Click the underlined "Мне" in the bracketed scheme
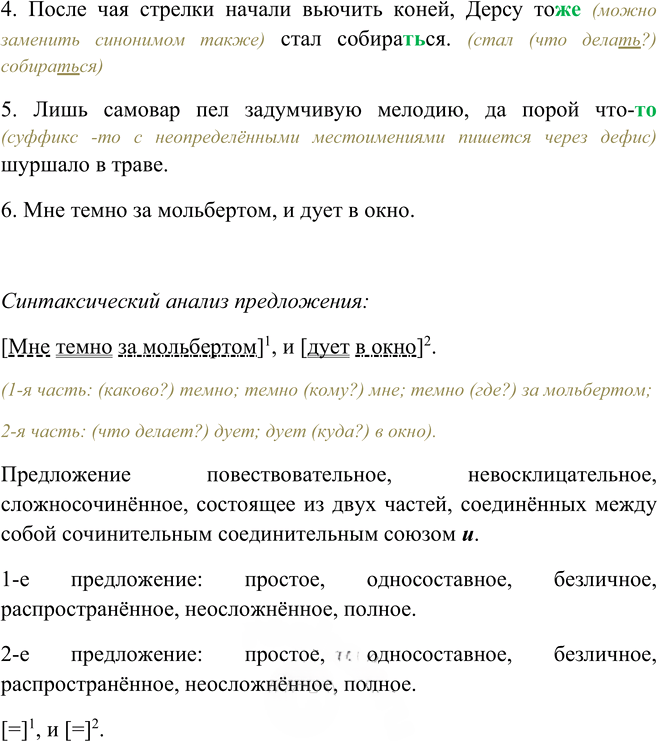Image resolution: width=657 pixels, height=741 pixels. (29, 347)
